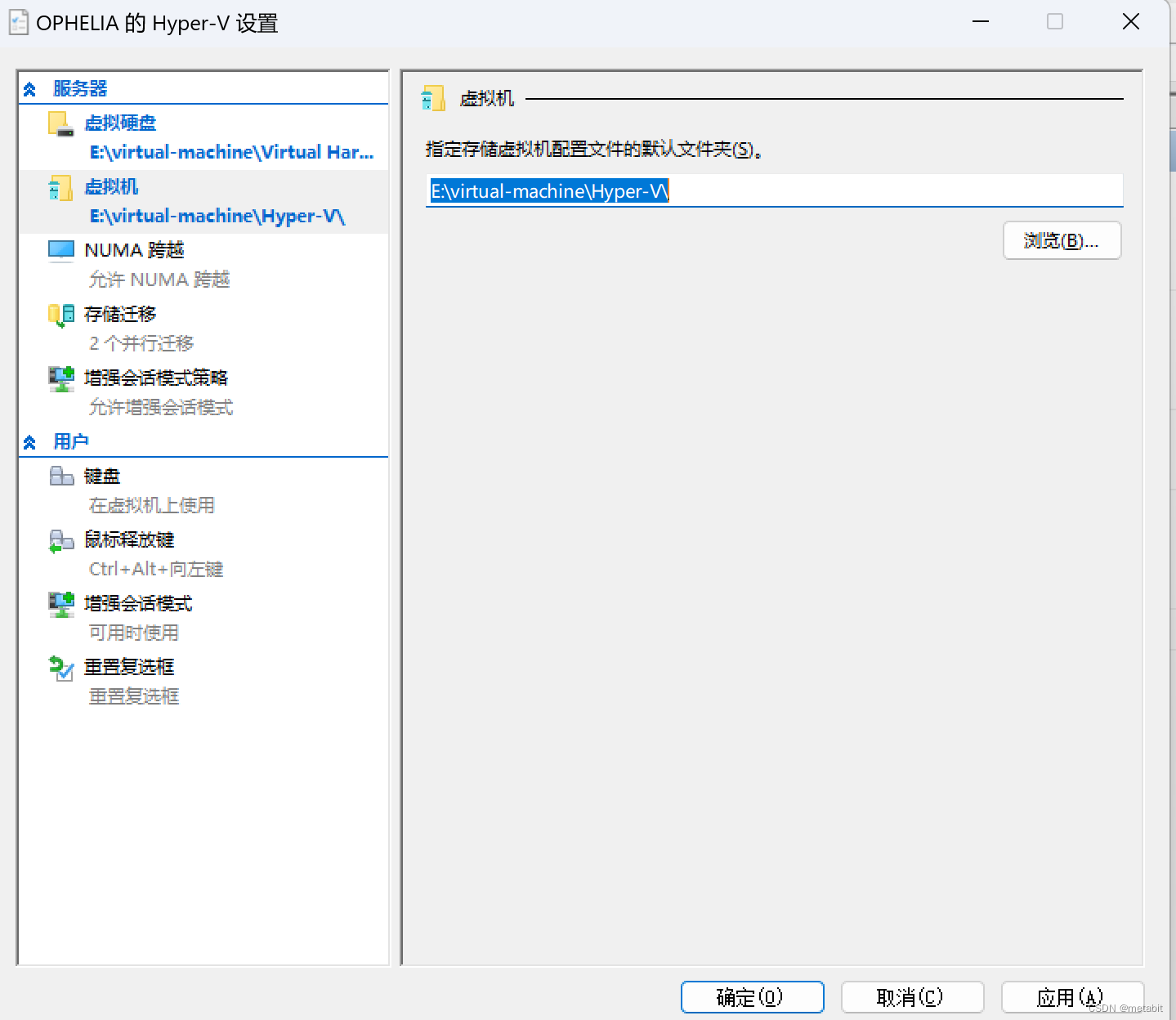
Task: Select 重置复选框 user setting
Action: pyautogui.click(x=129, y=667)
